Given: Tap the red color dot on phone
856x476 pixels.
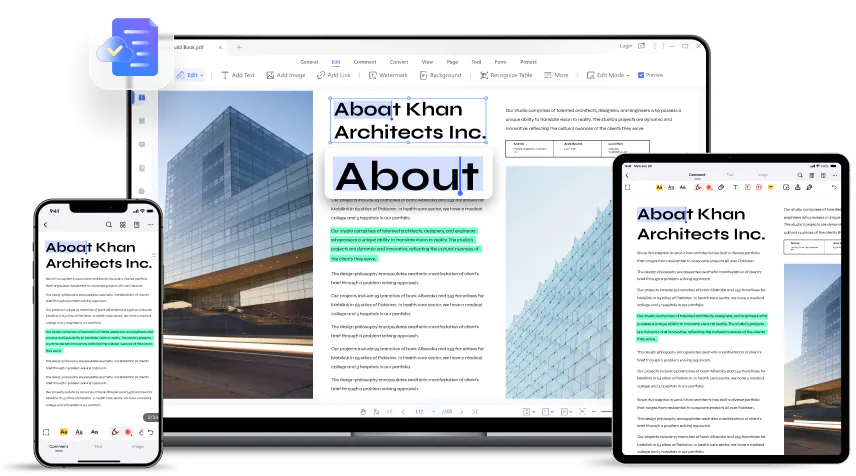Looking at the screenshot, I should pyautogui.click(x=128, y=432).
